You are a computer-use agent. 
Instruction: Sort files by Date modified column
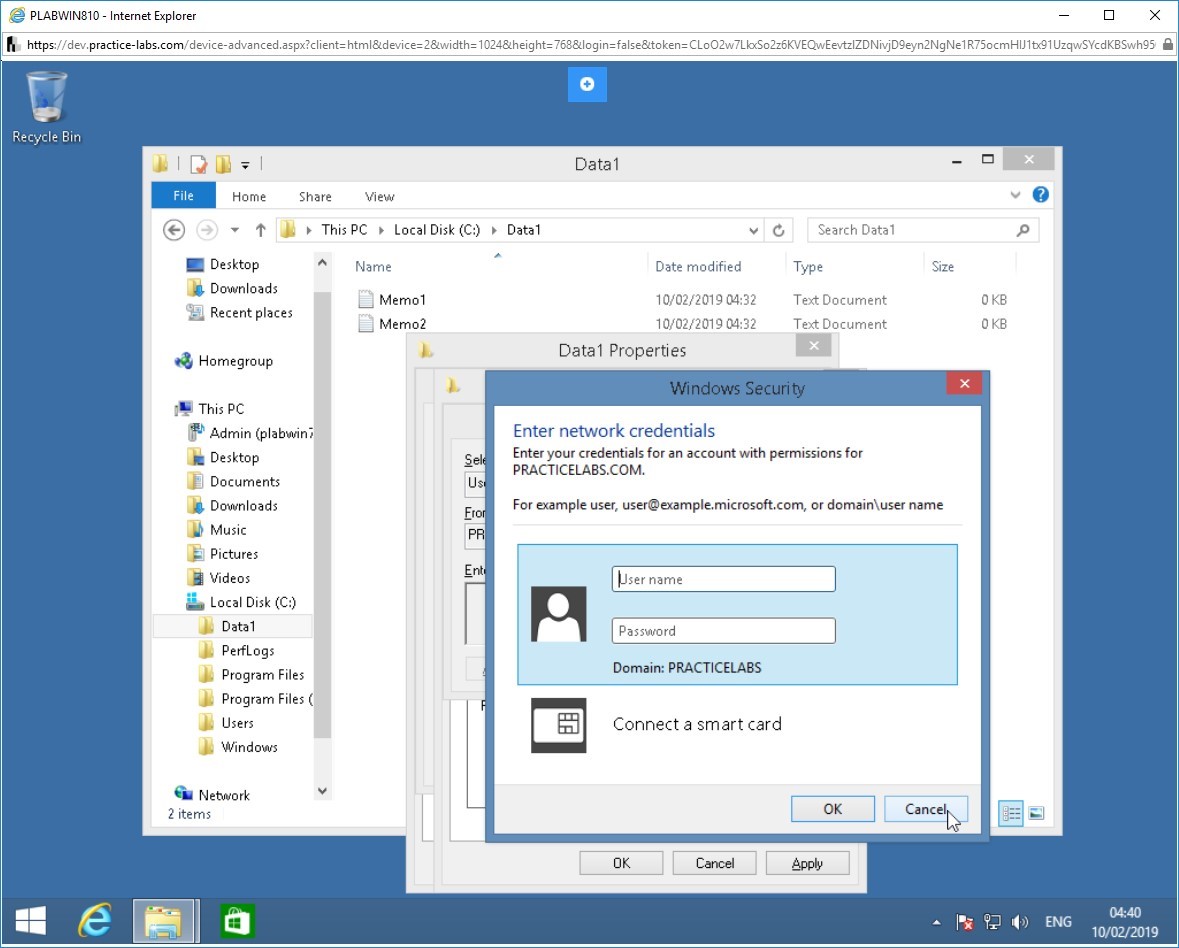[x=698, y=267]
